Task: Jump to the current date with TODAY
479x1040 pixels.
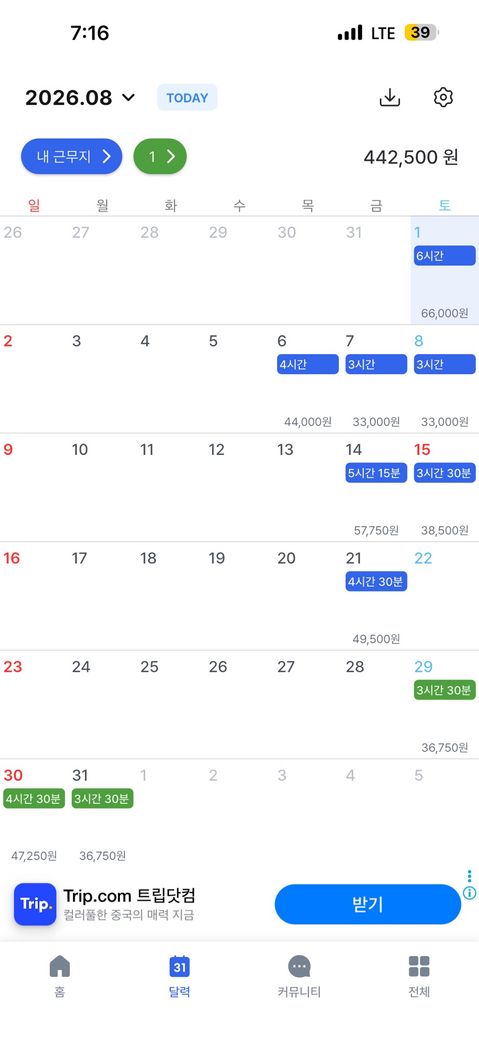Action: [187, 98]
